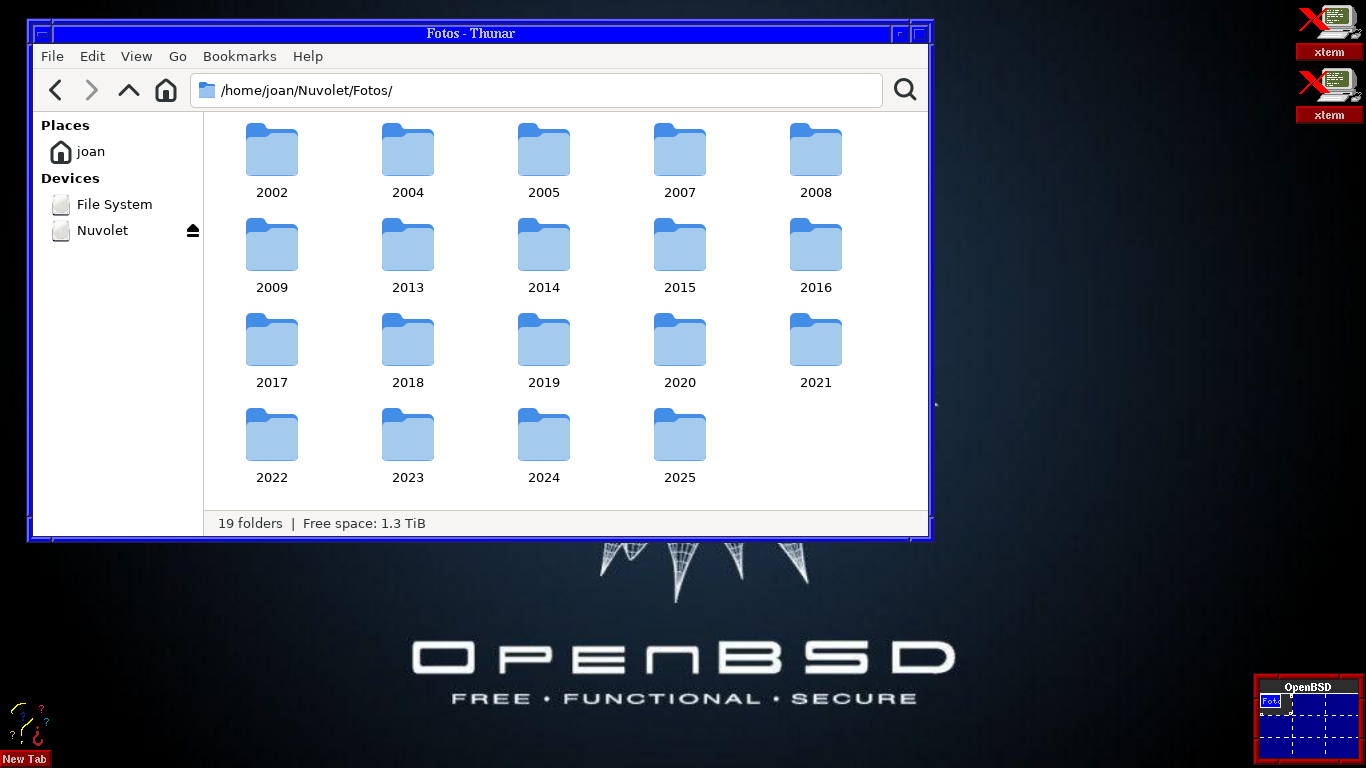Go back with the left arrow button
This screenshot has width=1366, height=768.
56,90
